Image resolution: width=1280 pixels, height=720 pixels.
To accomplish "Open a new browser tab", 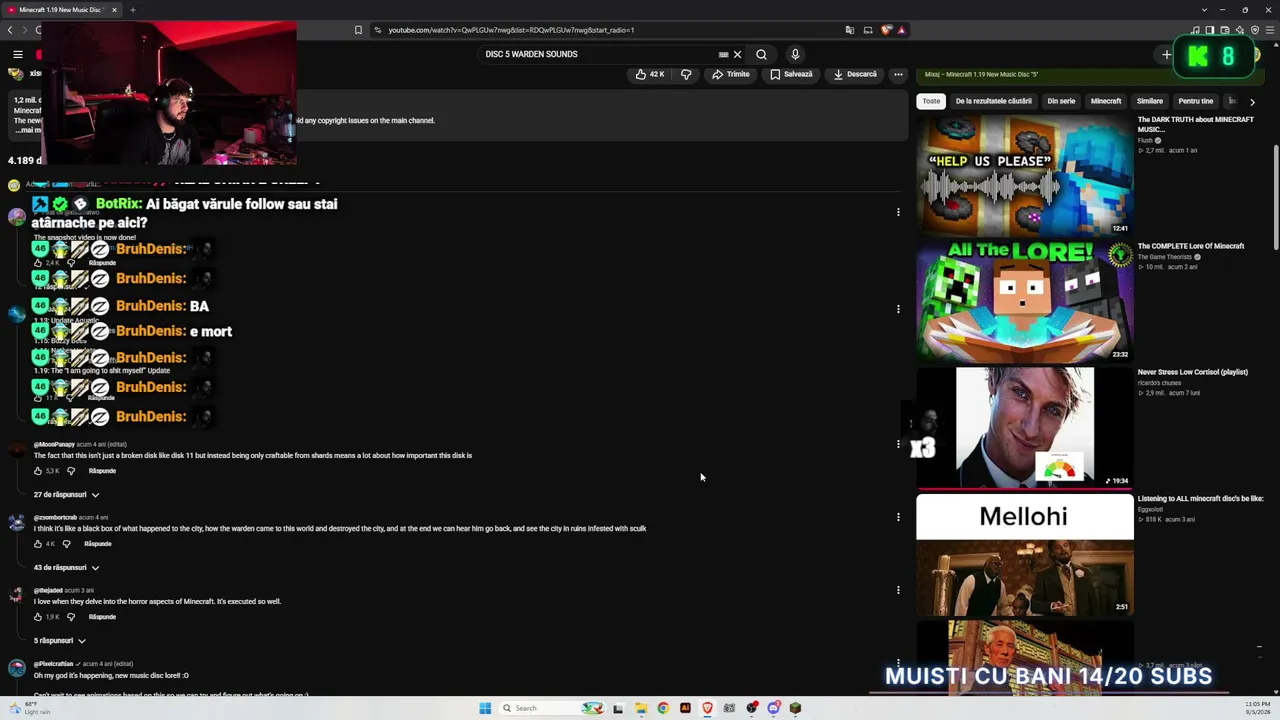I will [132, 10].
